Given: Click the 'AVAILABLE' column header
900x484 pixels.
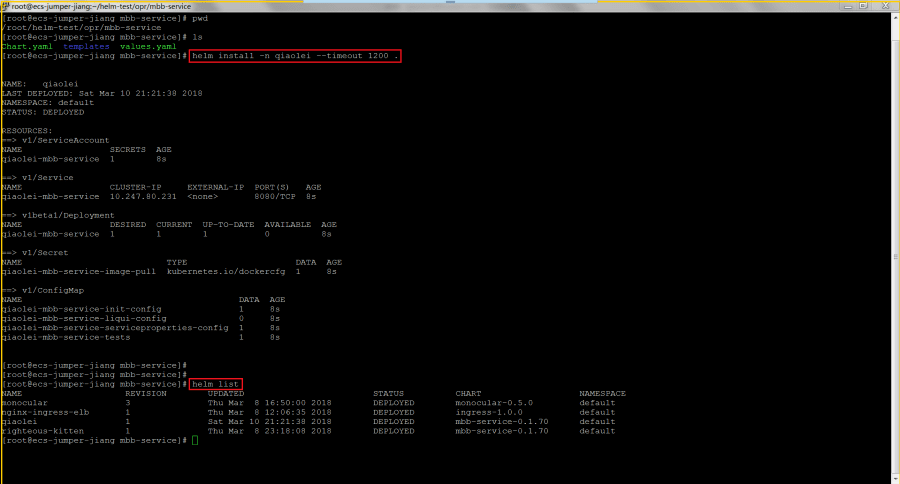Looking at the screenshot, I should click(x=288, y=224).
